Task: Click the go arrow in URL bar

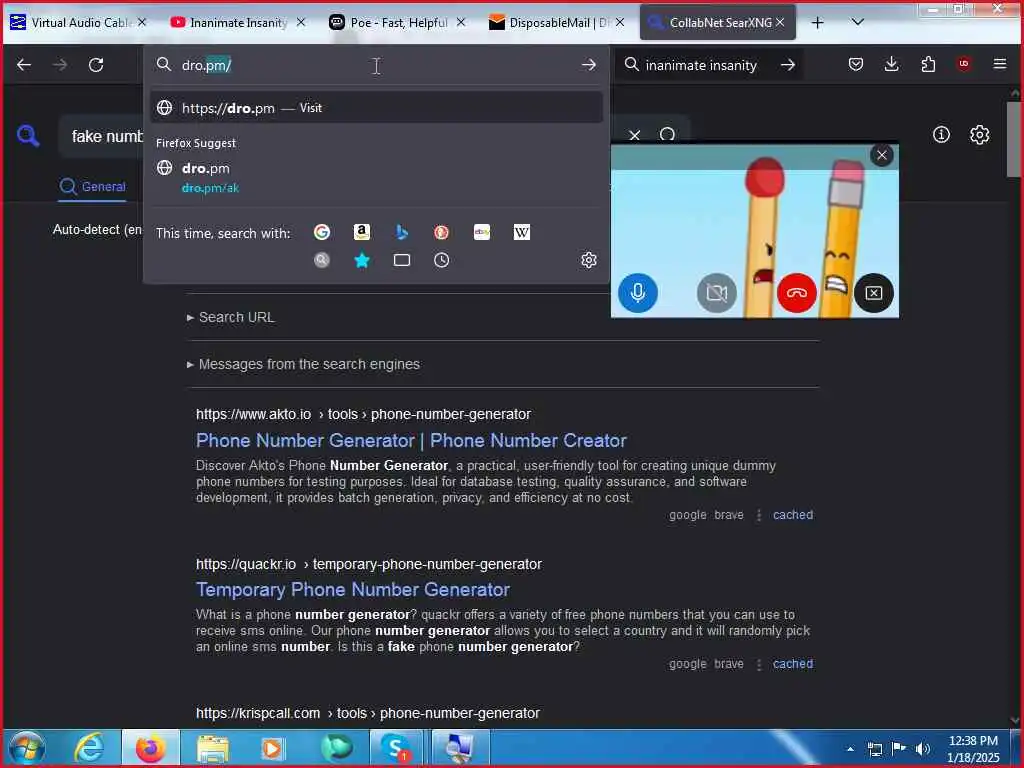Action: point(588,65)
